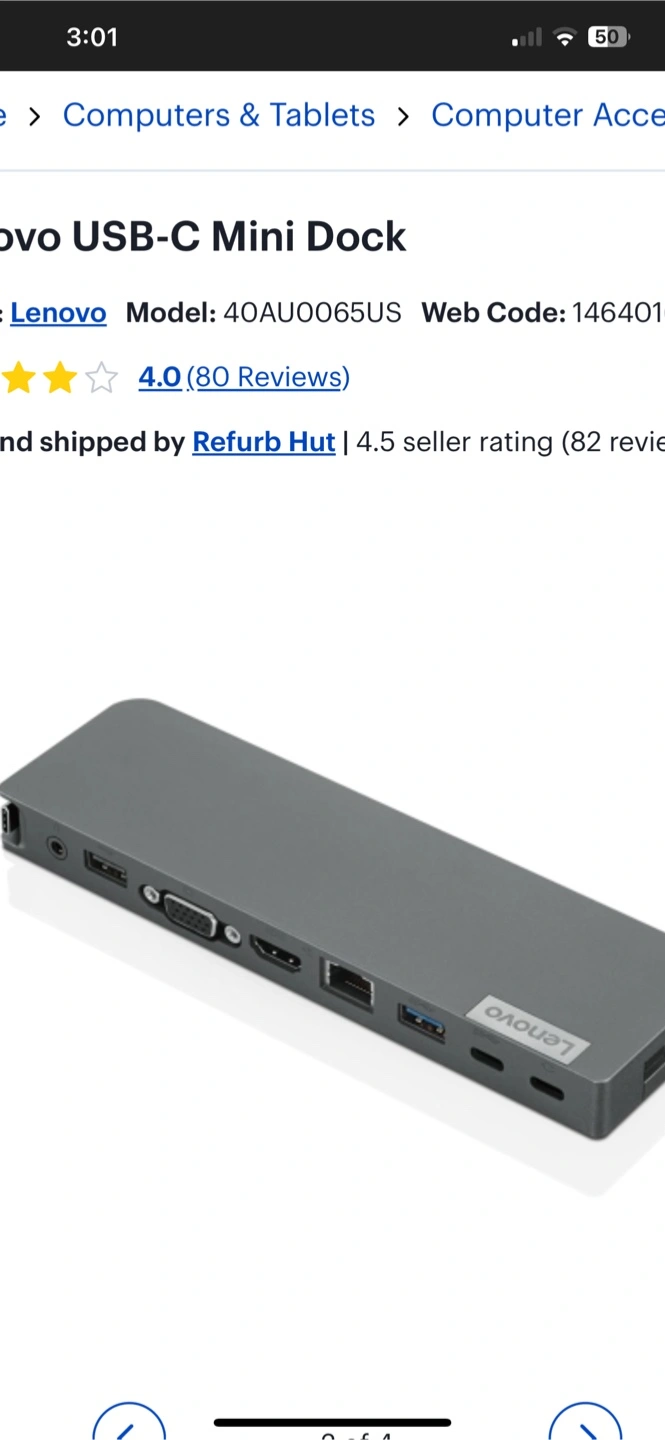
Task: Go to next product image arrow
Action: point(585,1422)
